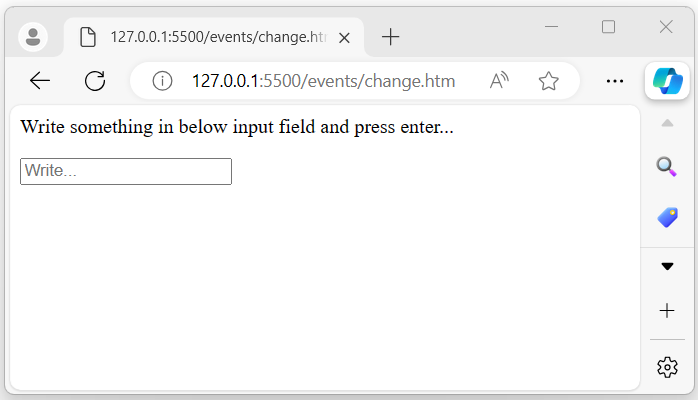698x400 pixels.
Task: Click the page document icon on tab
Action: pyautogui.click(x=88, y=37)
